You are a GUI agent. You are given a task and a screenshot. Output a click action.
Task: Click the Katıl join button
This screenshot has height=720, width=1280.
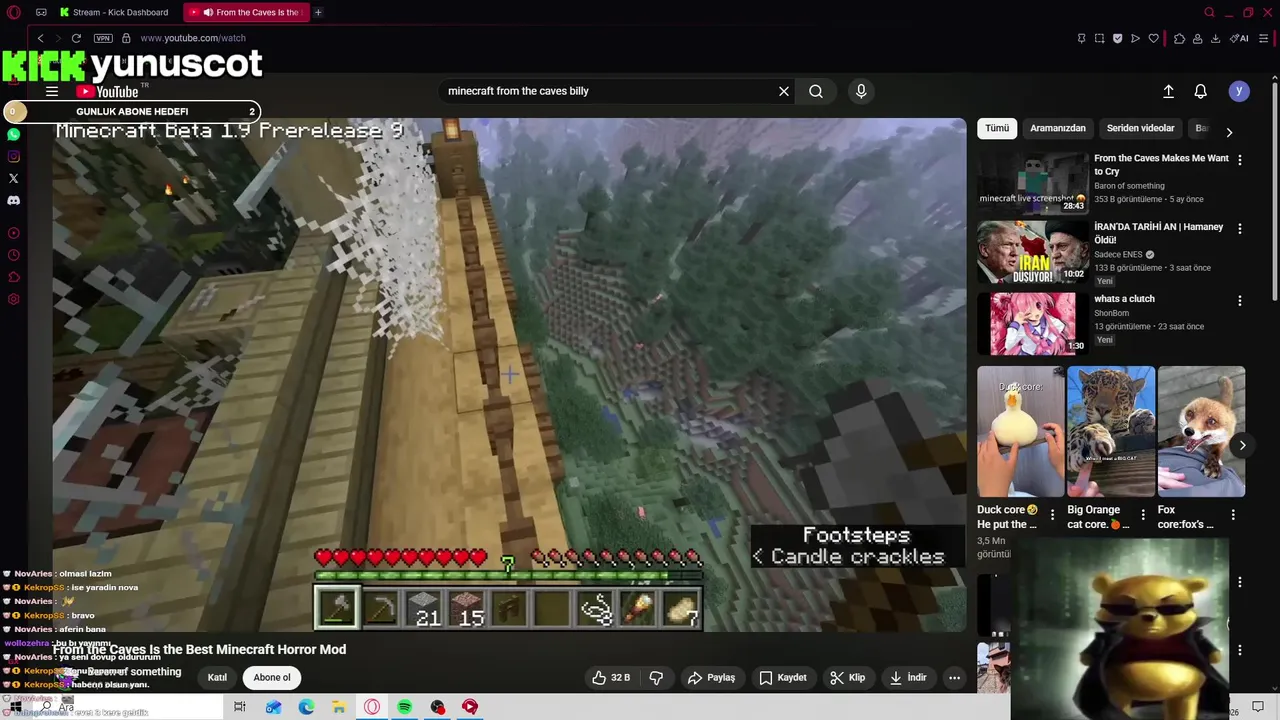217,677
